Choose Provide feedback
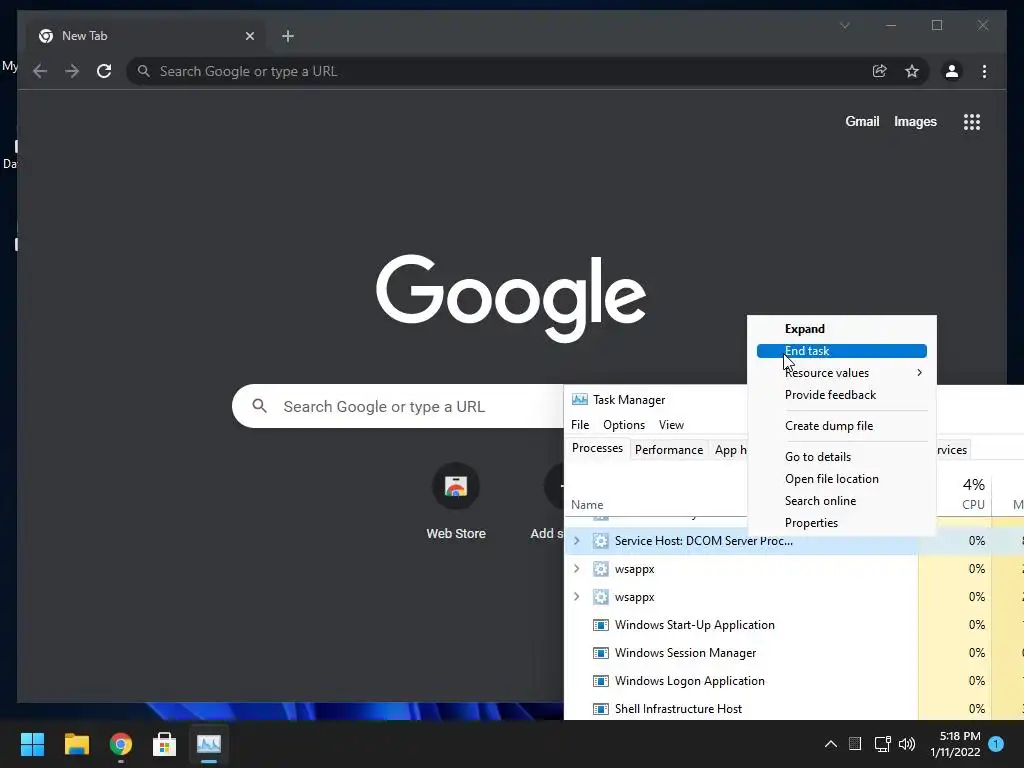 coord(842,395)
